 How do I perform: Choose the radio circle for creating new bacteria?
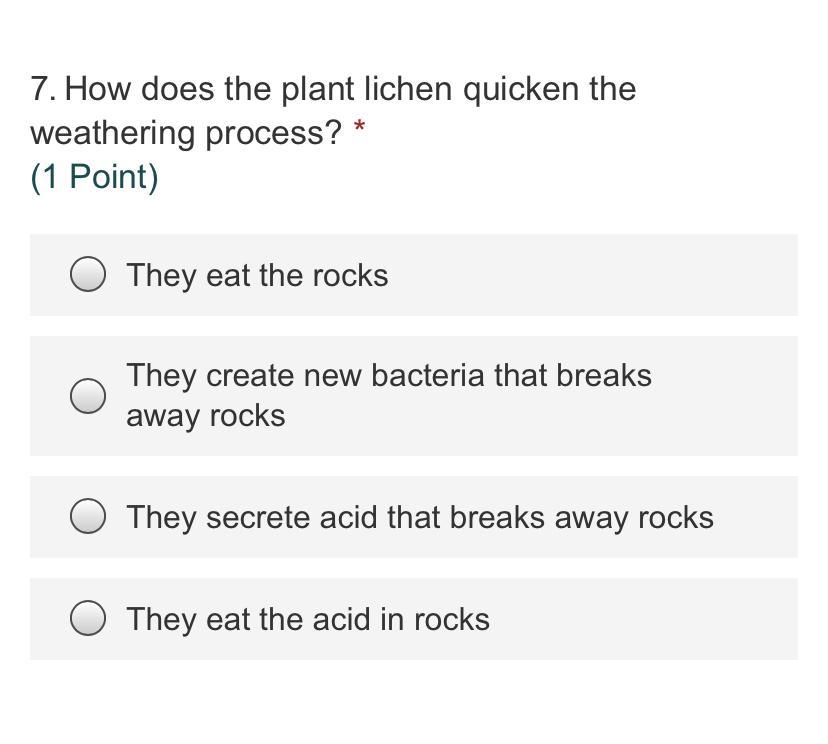coord(88,396)
